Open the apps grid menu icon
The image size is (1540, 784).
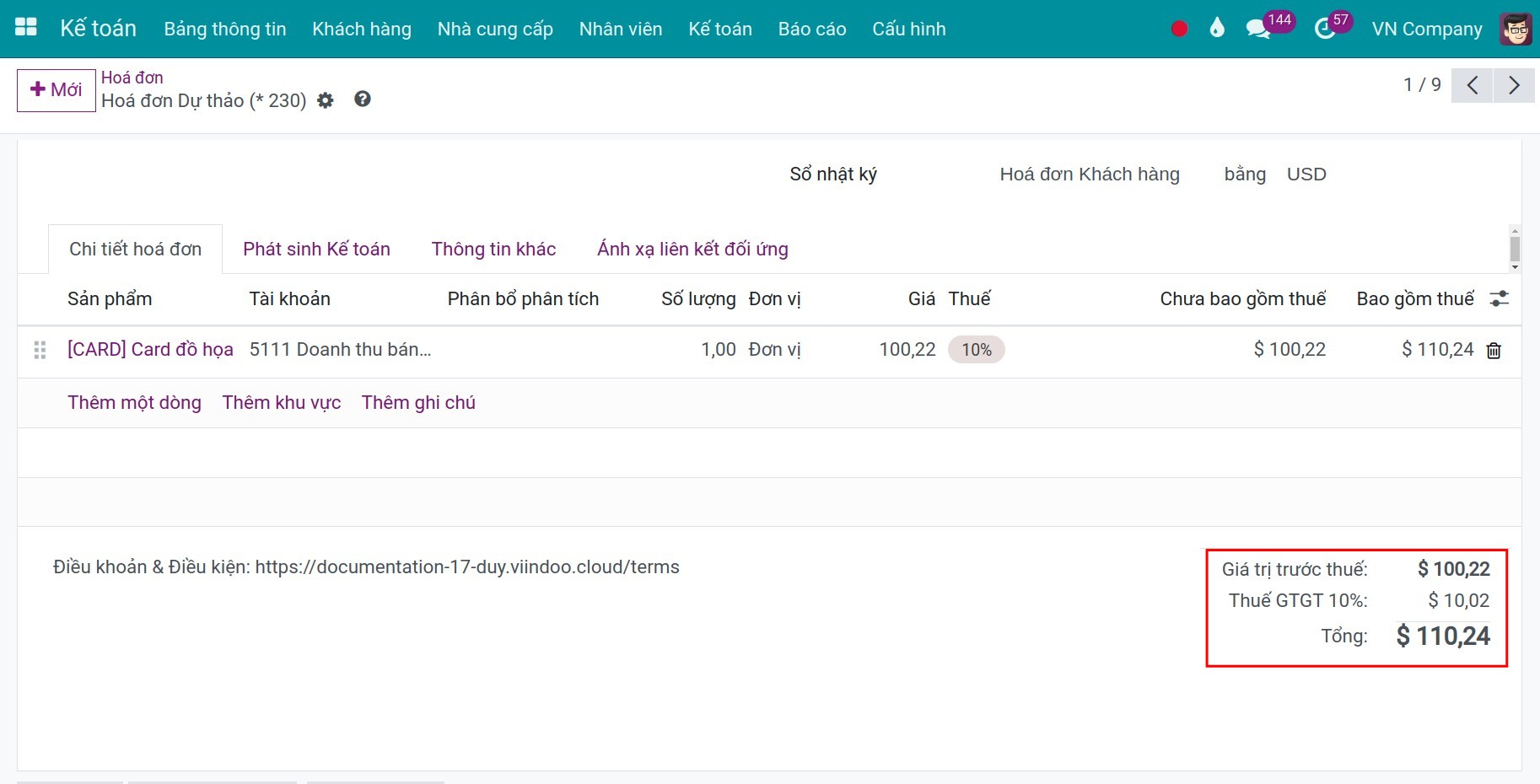[26, 28]
